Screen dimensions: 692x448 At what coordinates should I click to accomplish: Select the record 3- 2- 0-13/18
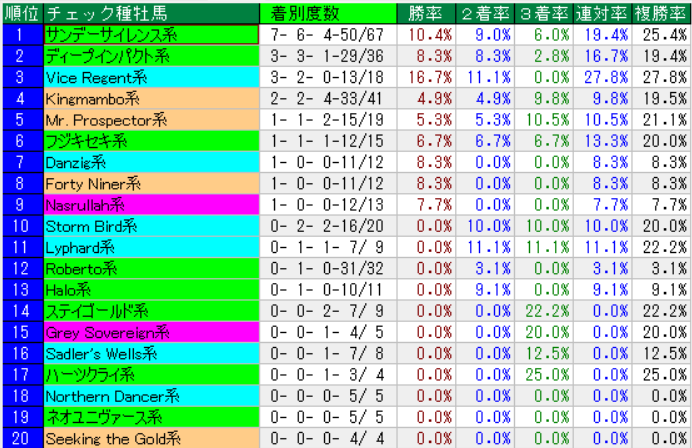coord(327,77)
